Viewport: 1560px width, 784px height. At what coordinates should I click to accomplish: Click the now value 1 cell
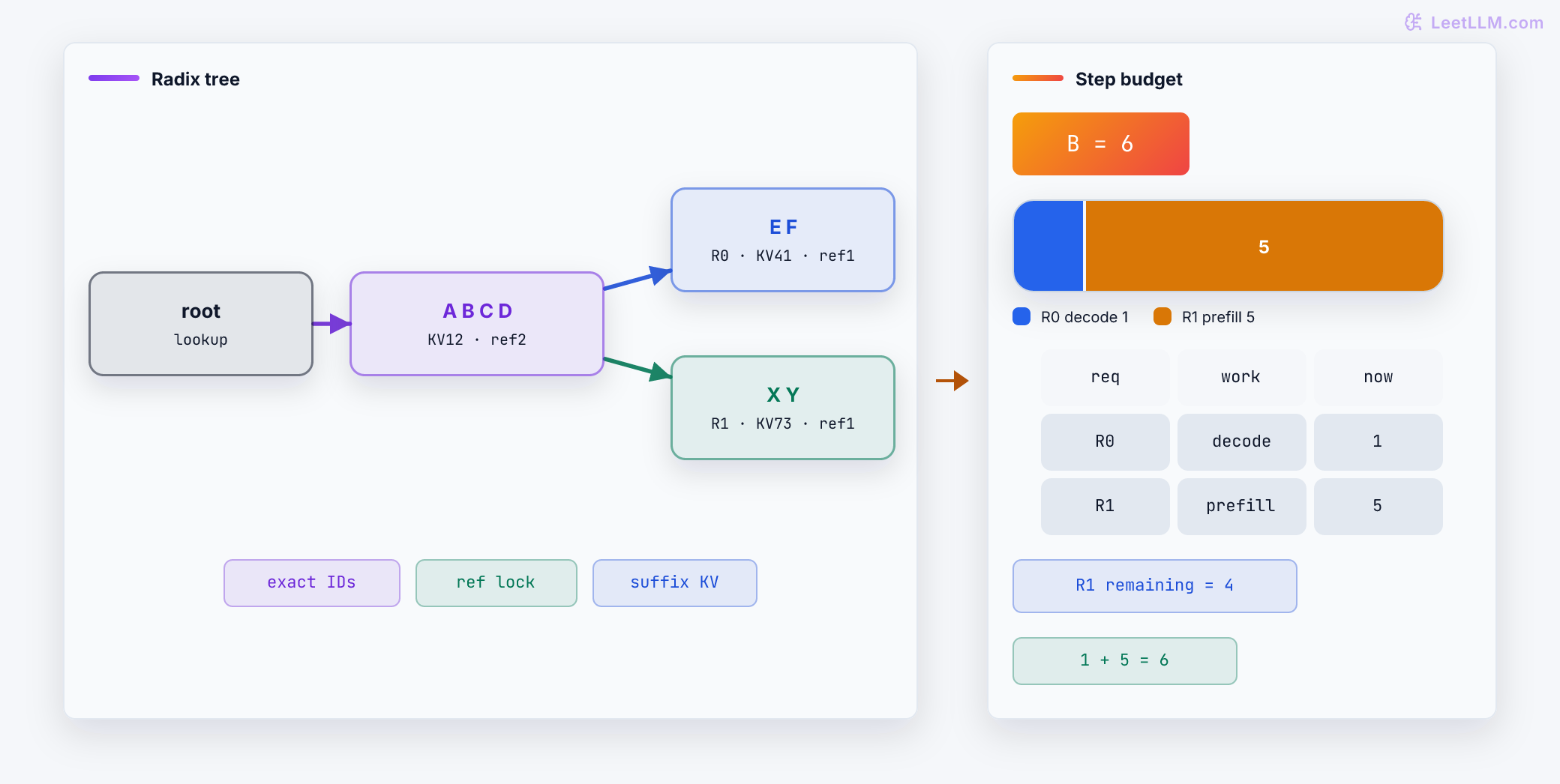(x=1378, y=442)
